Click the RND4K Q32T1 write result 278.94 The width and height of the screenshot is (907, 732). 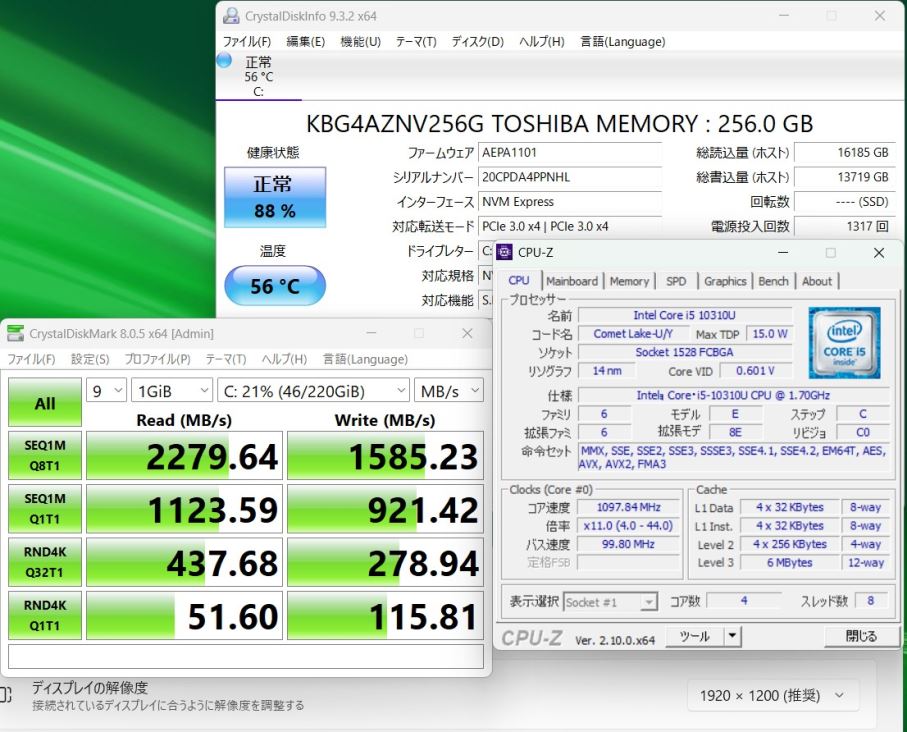click(x=385, y=562)
